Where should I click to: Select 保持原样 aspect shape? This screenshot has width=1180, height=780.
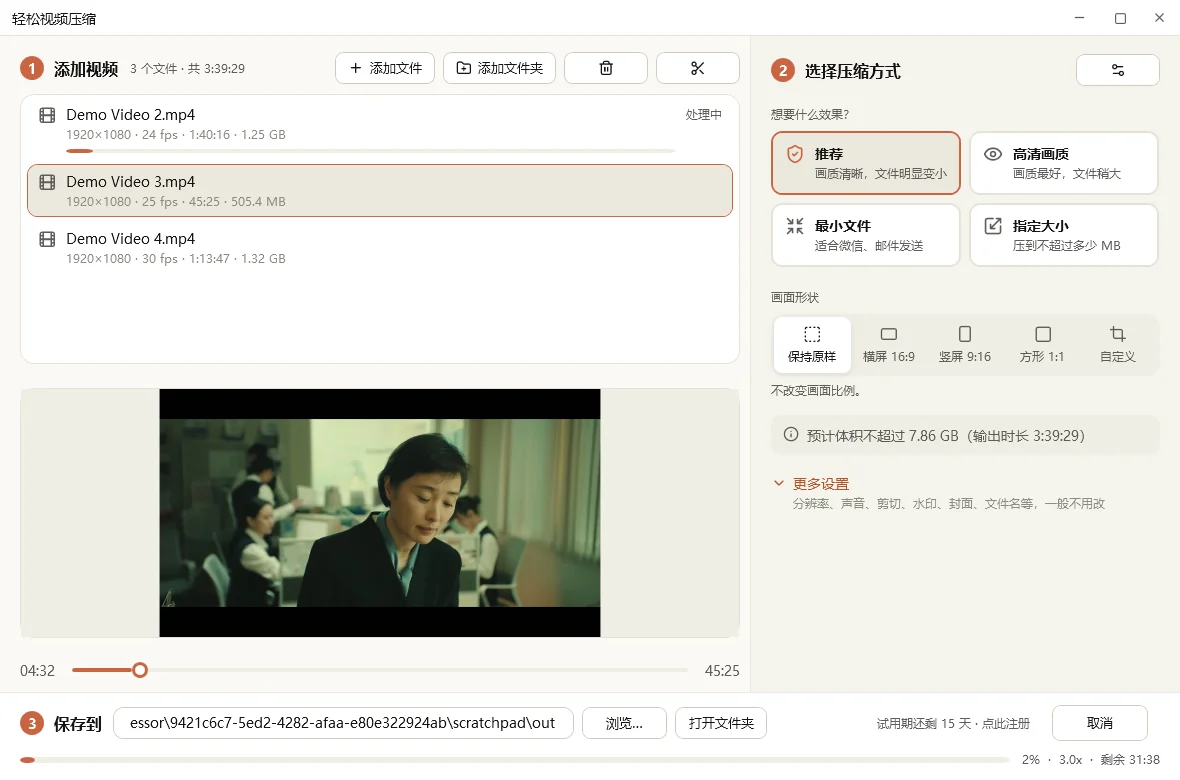(x=812, y=345)
